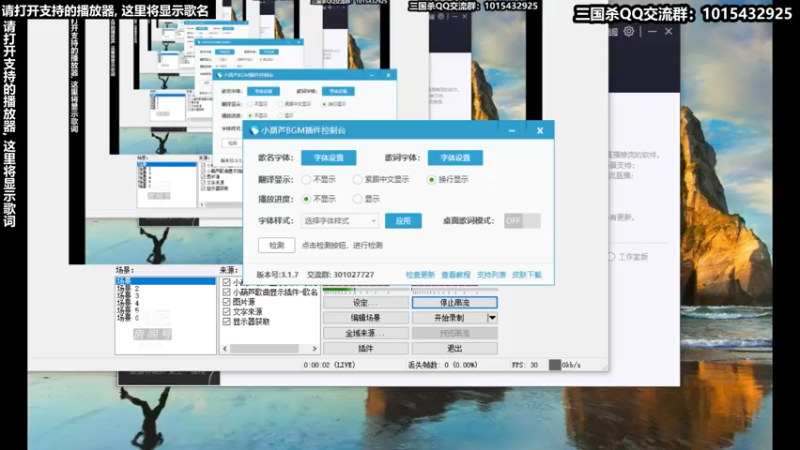Open the 查看教程 link
Viewport: 800px width, 450px height.
[x=456, y=274]
